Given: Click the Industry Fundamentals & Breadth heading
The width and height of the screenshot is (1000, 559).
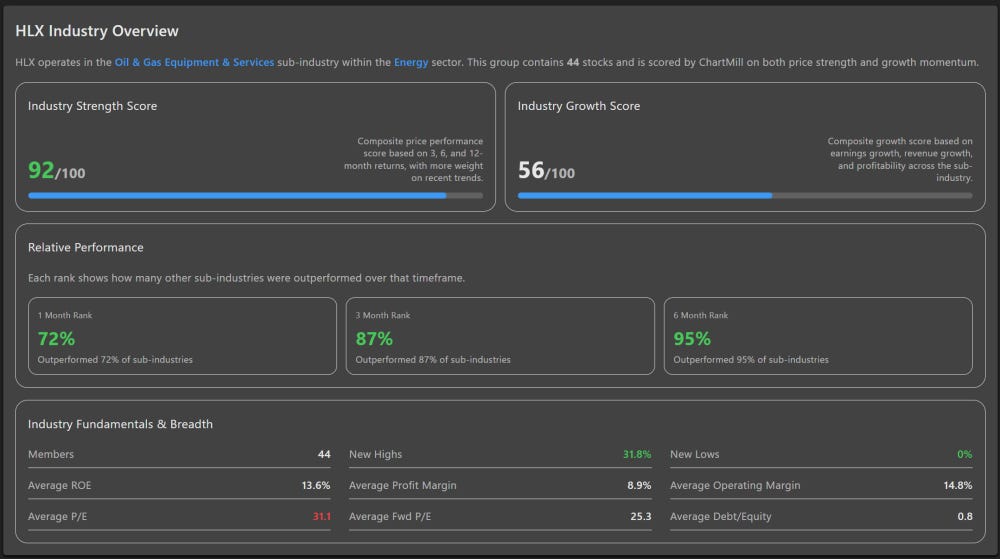Looking at the screenshot, I should pyautogui.click(x=121, y=424).
